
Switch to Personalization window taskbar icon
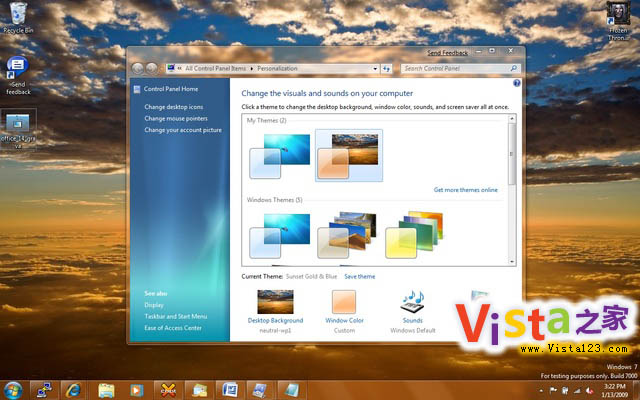point(292,391)
